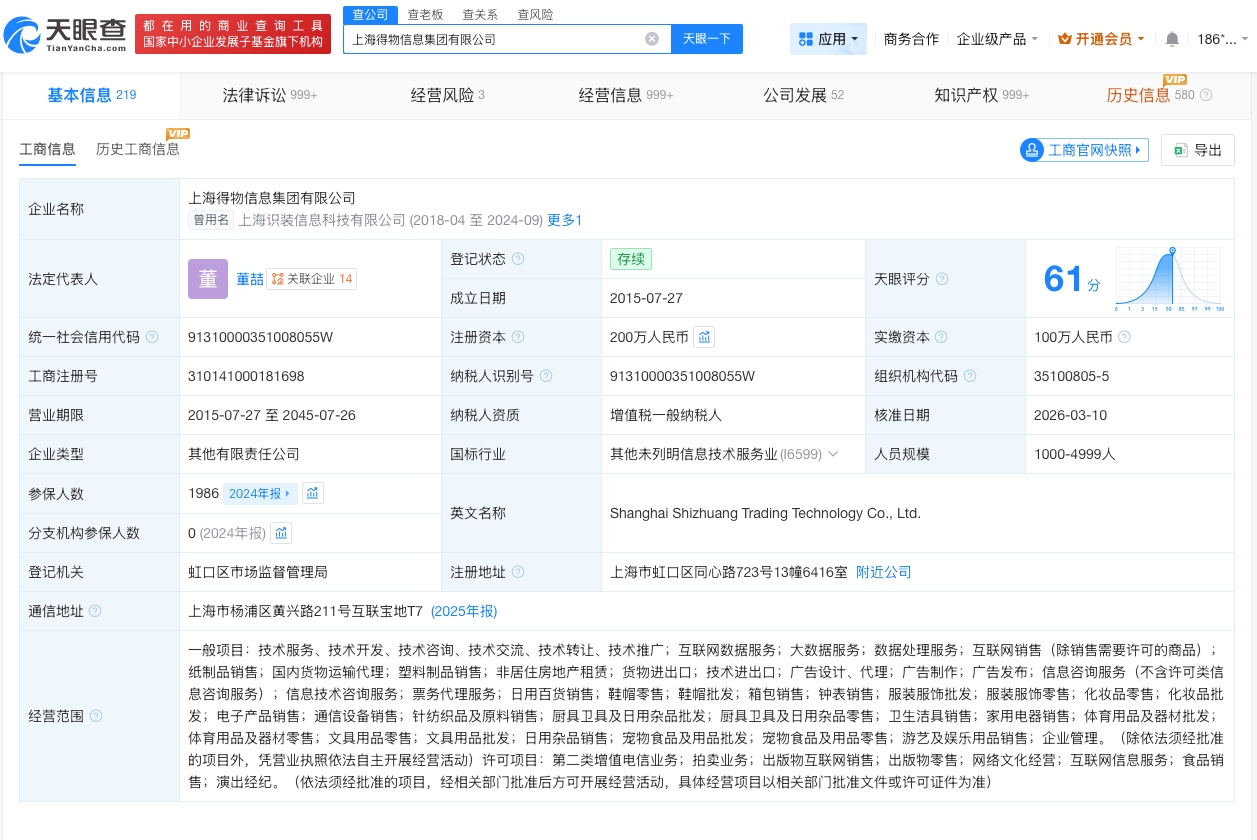Click the (2025年报) address link

click(x=462, y=611)
